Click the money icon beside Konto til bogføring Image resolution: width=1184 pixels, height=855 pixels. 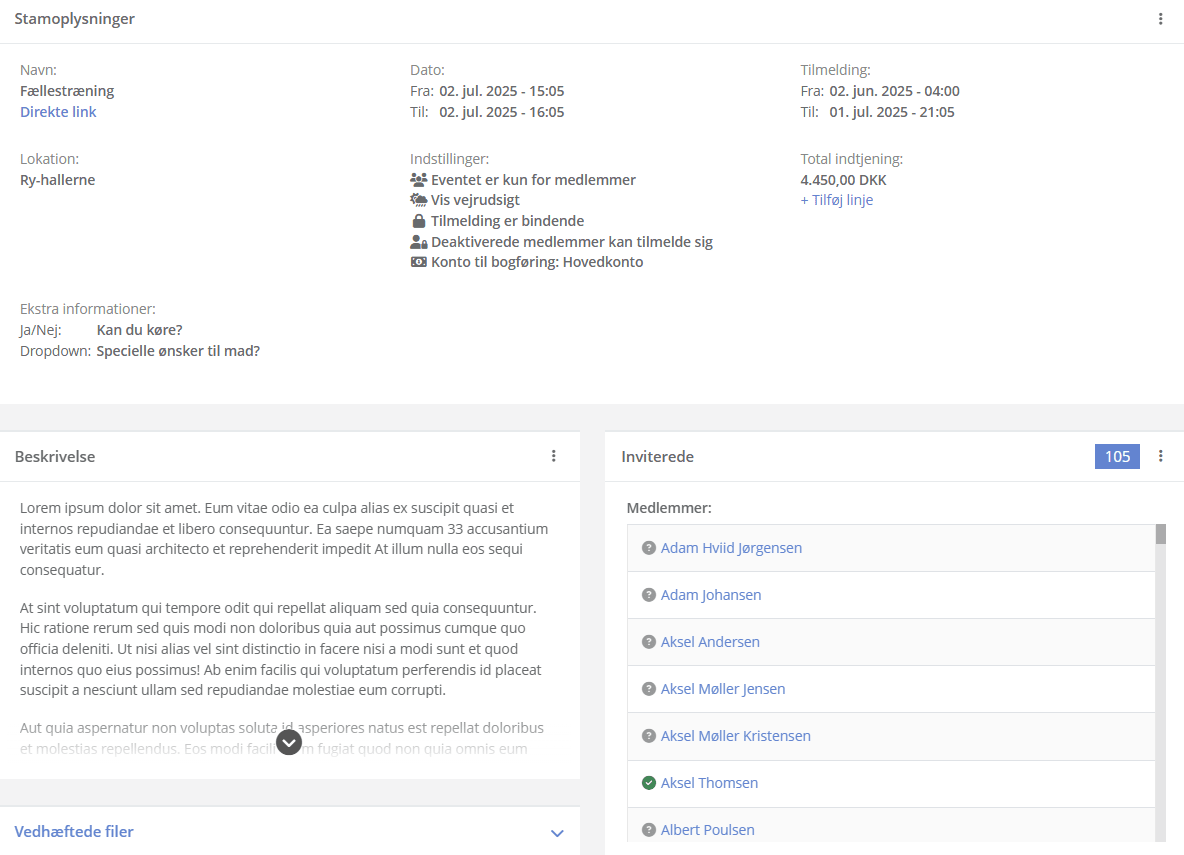(418, 262)
